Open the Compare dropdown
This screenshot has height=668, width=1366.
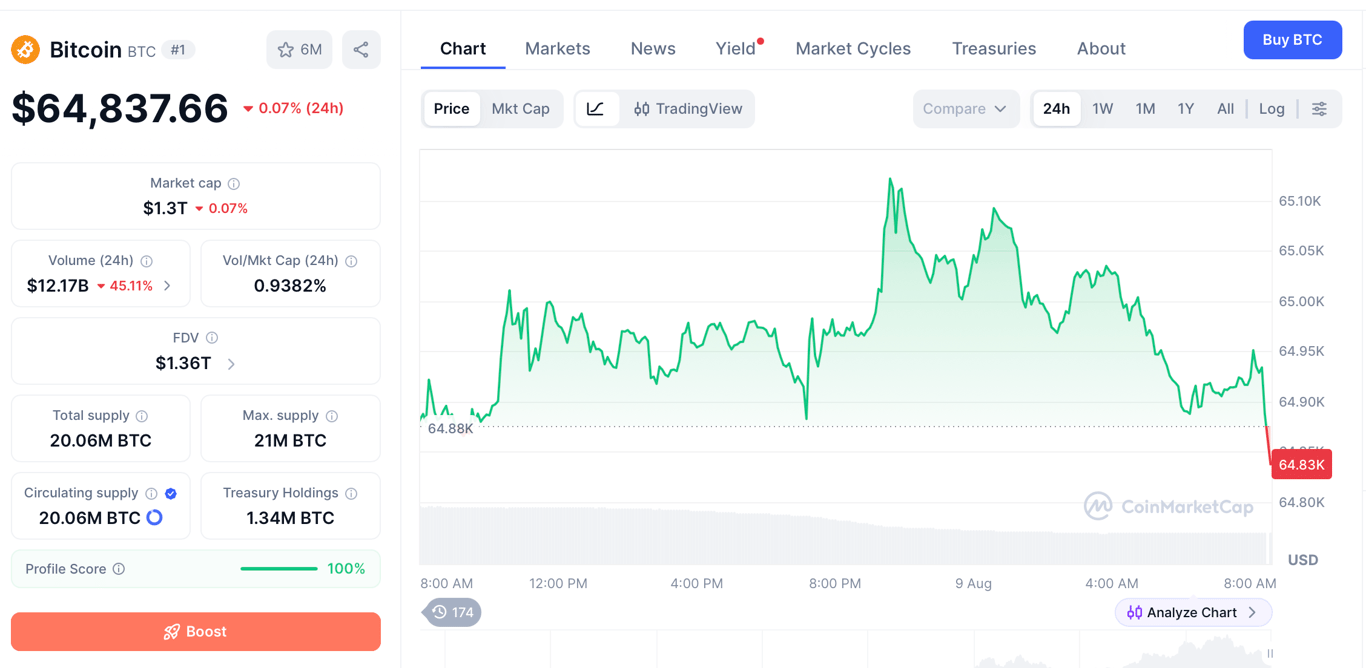coord(965,109)
